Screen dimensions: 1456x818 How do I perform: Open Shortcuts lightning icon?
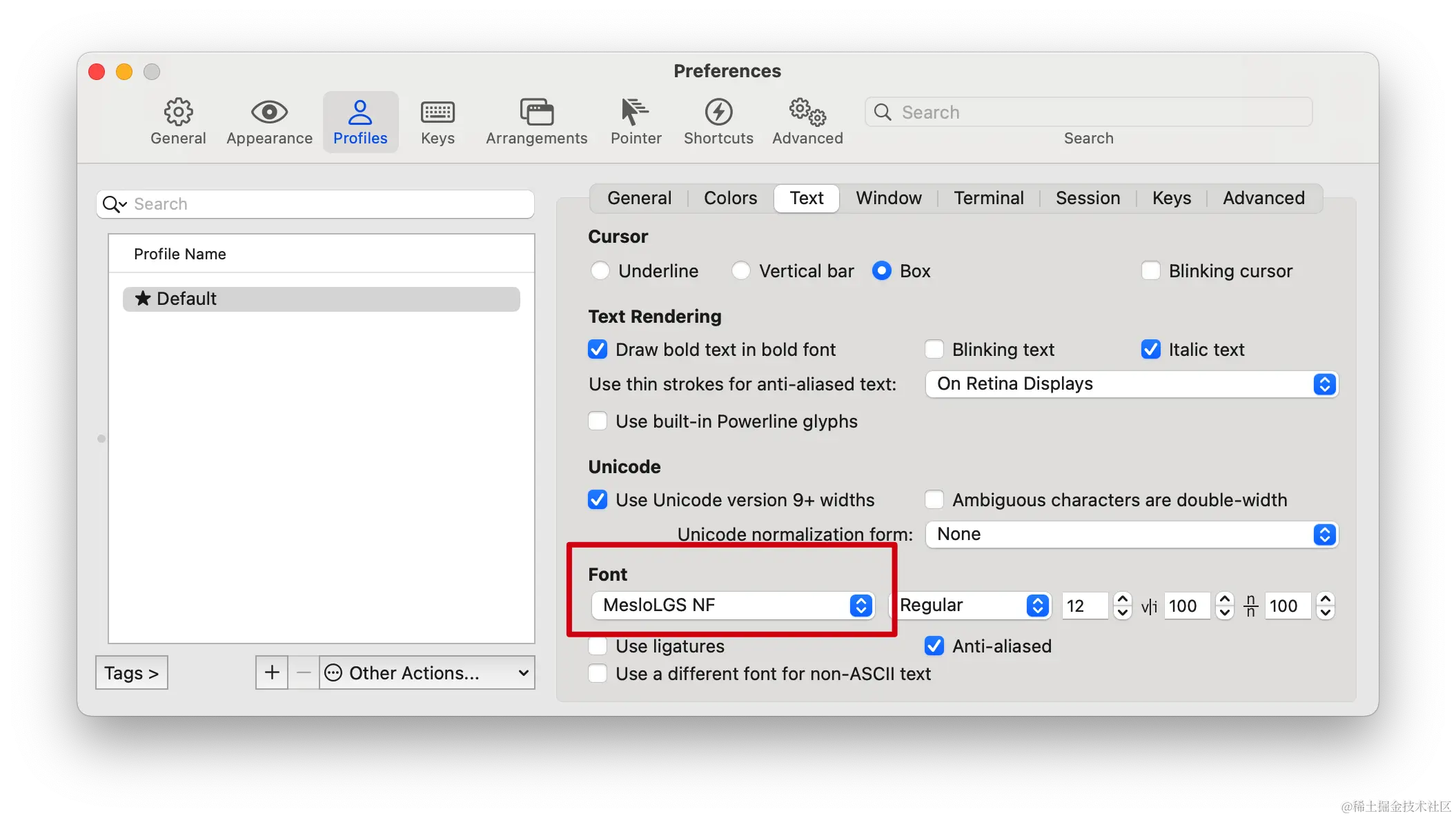point(718,112)
